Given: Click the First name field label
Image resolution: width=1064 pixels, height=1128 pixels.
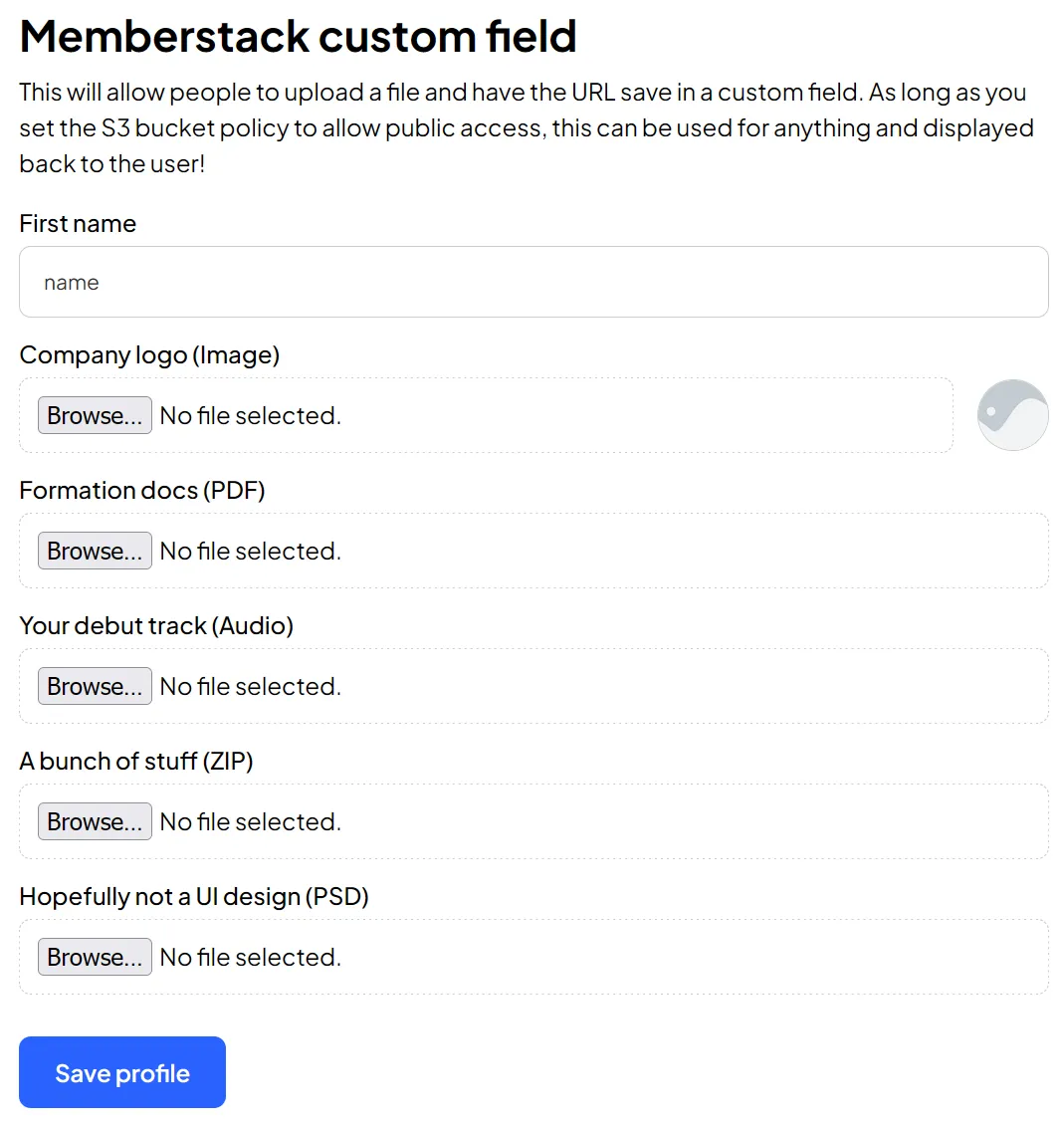Looking at the screenshot, I should (77, 223).
